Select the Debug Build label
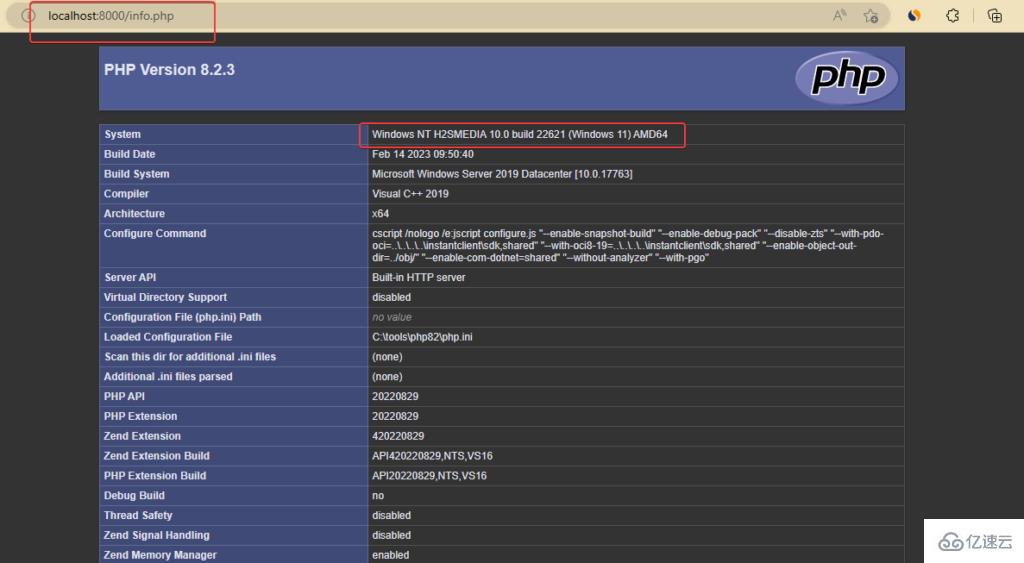 tap(134, 495)
